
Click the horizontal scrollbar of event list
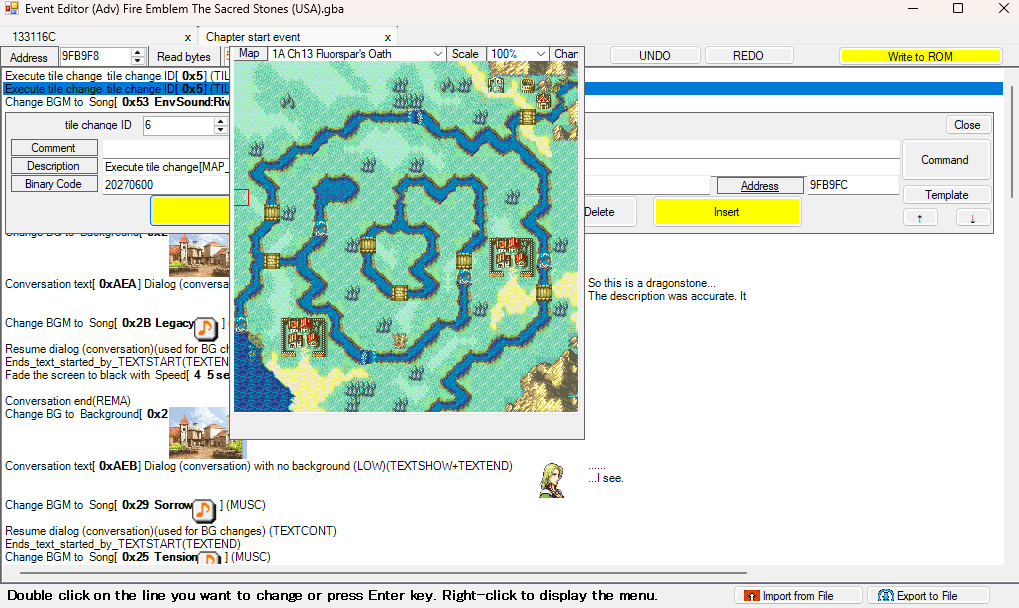[x=383, y=573]
